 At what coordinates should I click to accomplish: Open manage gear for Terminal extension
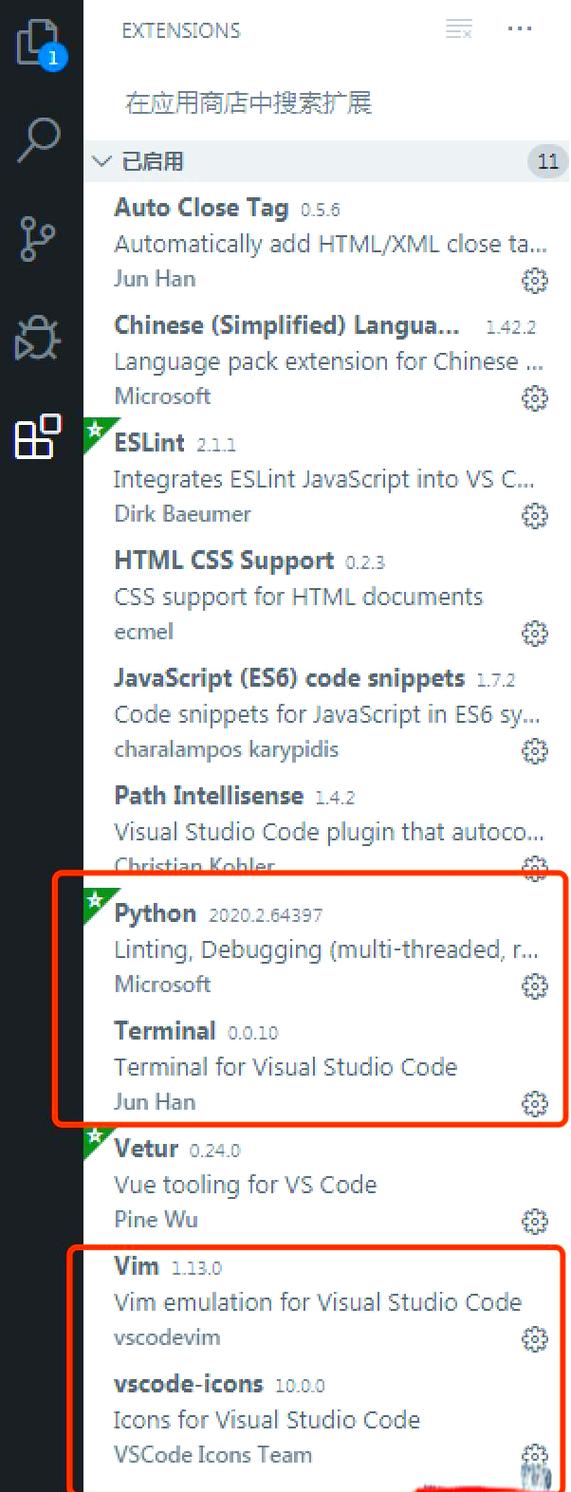point(535,1104)
